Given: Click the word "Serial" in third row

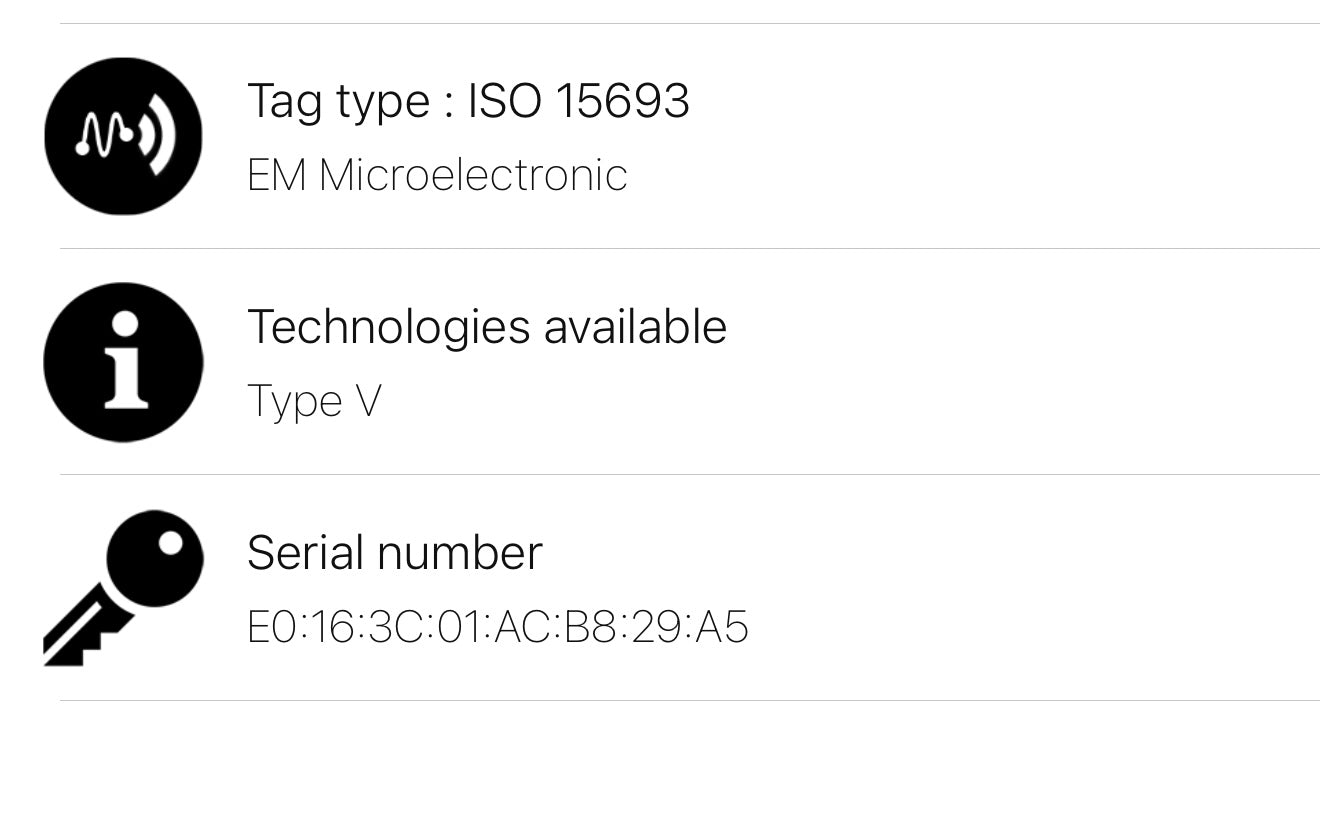Looking at the screenshot, I should pyautogui.click(x=303, y=553).
